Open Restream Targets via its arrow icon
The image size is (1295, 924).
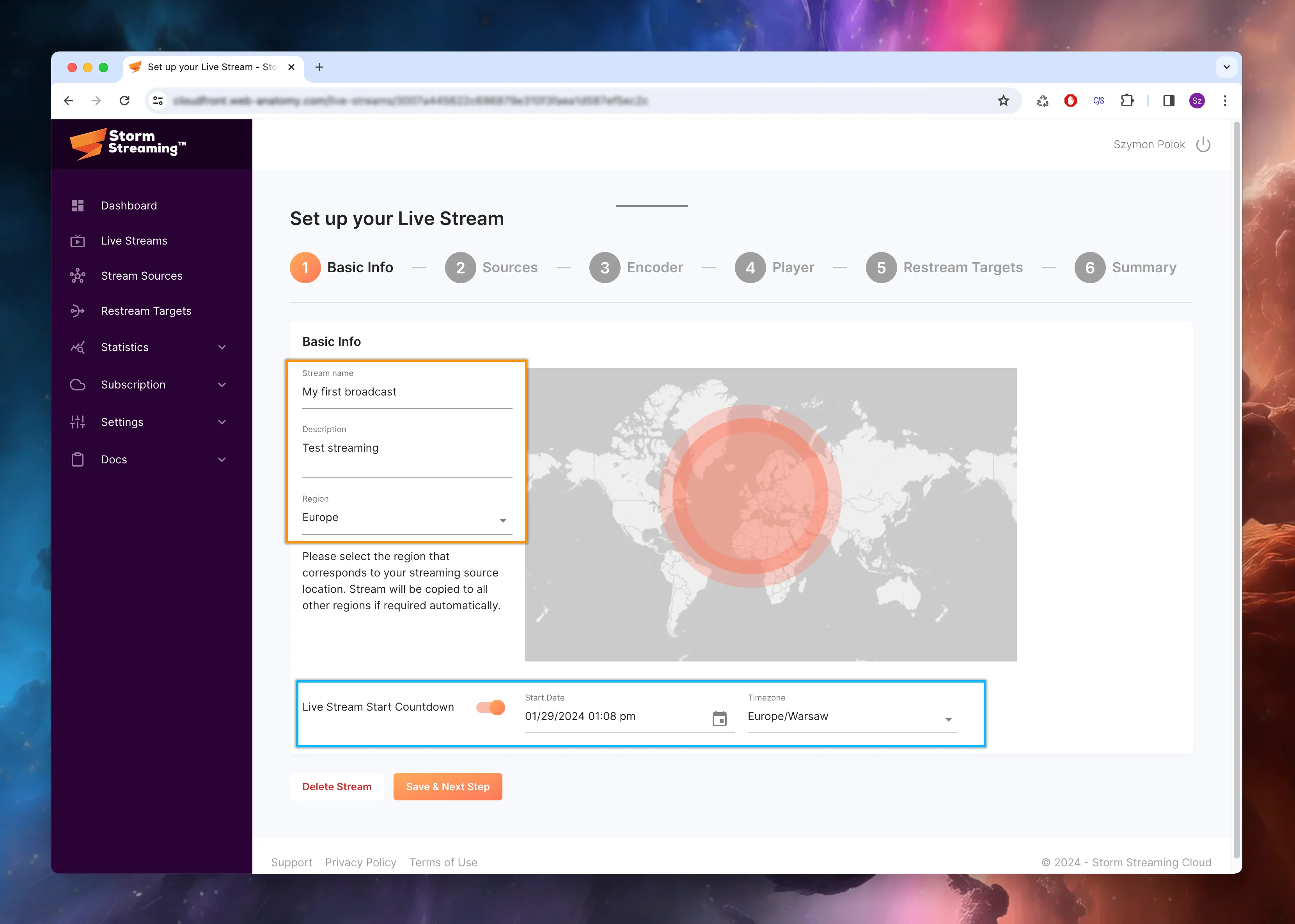(x=78, y=311)
